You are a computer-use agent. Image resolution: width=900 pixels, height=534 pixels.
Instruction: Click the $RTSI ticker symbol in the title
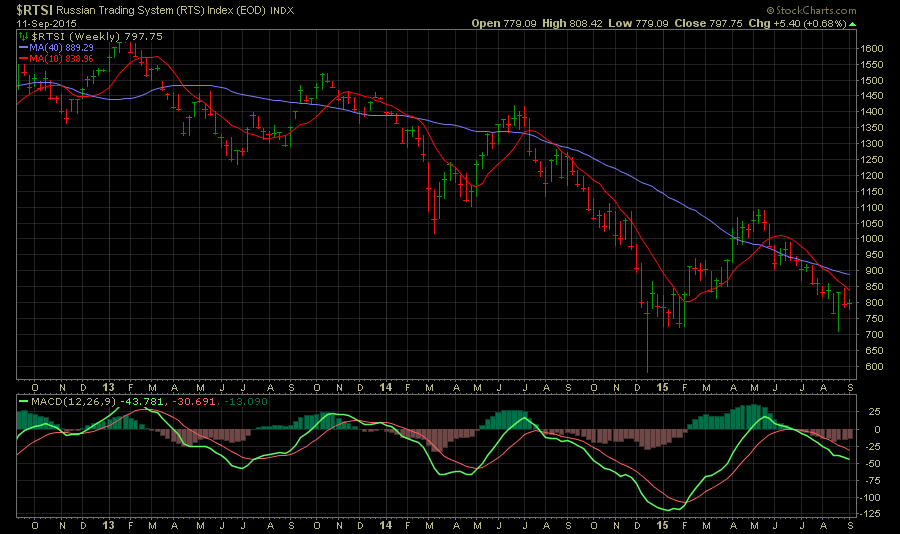[34, 10]
